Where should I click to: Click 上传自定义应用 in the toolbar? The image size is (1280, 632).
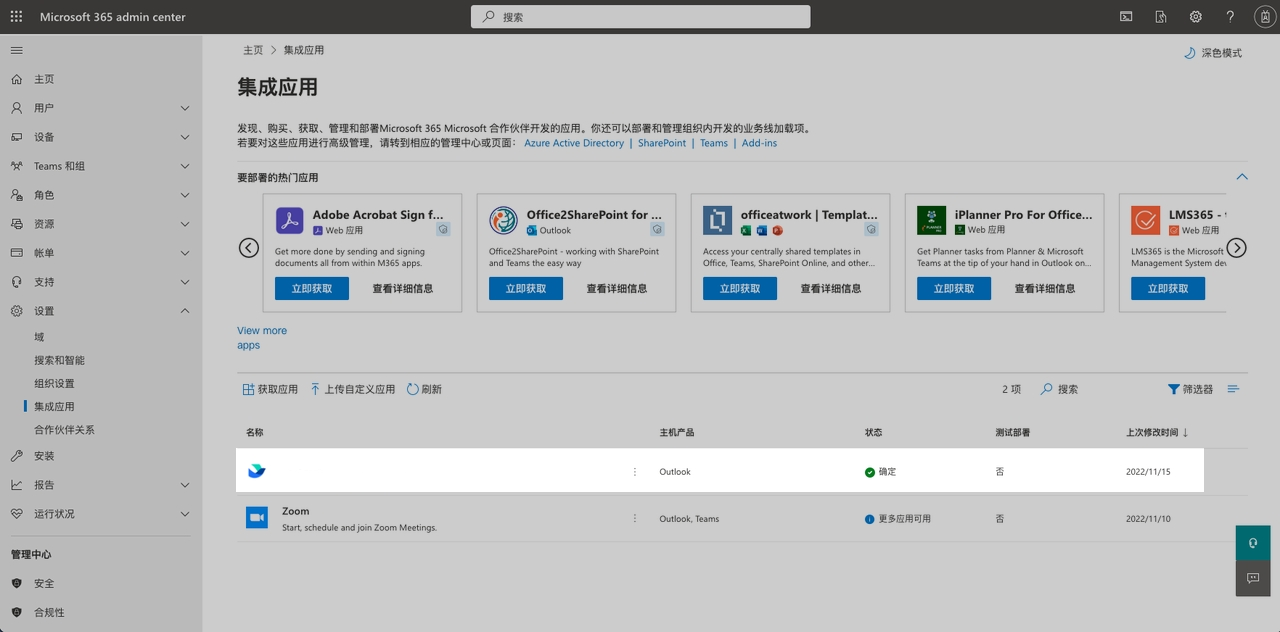pos(352,389)
